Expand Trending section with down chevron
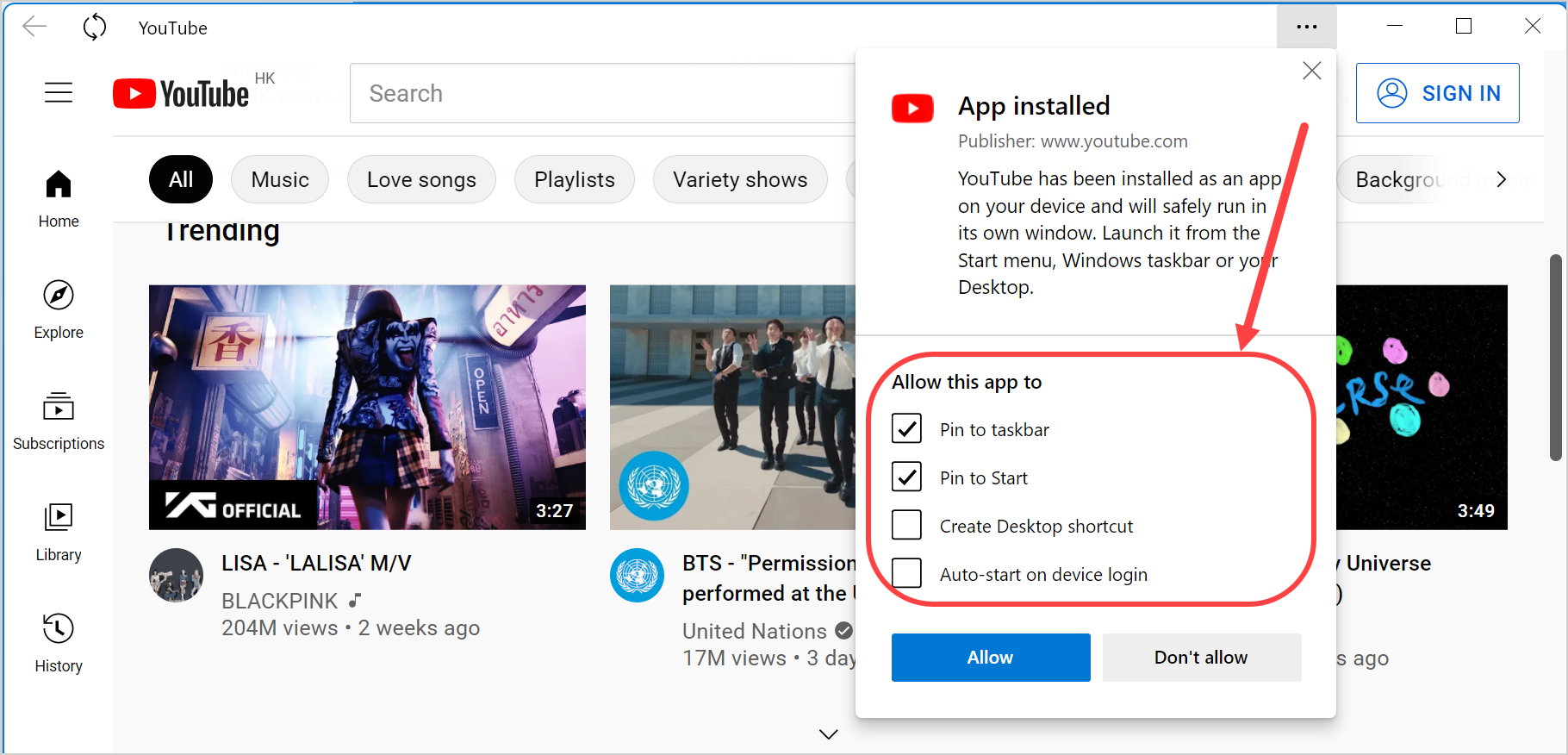 829,734
